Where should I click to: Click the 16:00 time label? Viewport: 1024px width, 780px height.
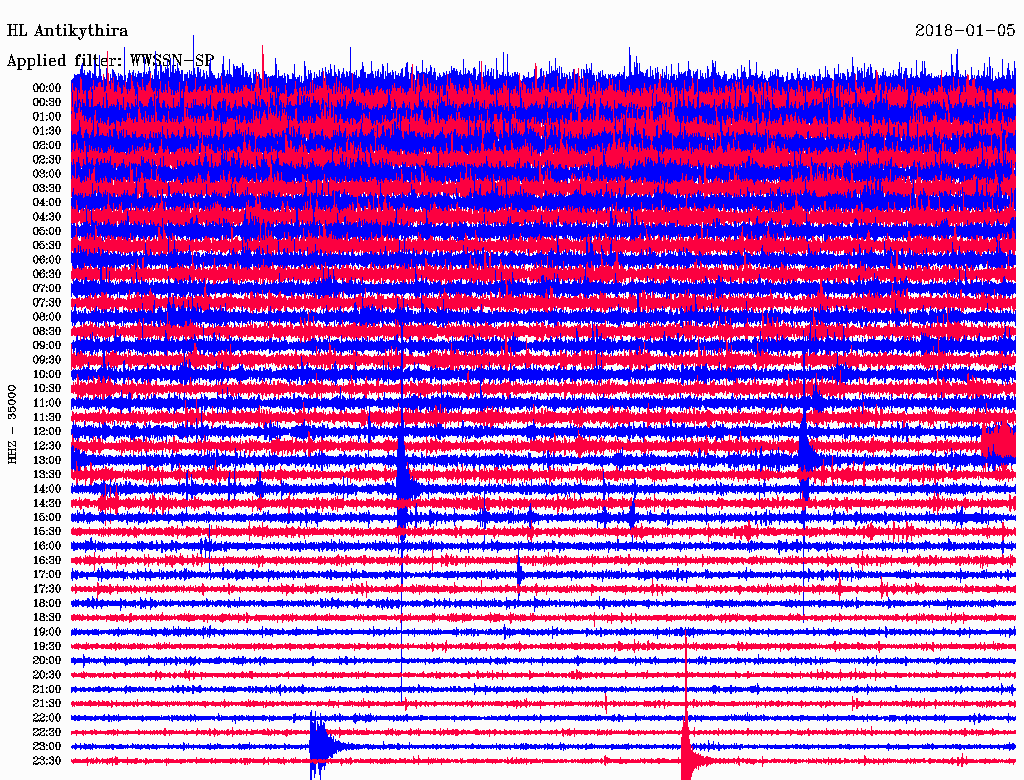click(x=47, y=545)
